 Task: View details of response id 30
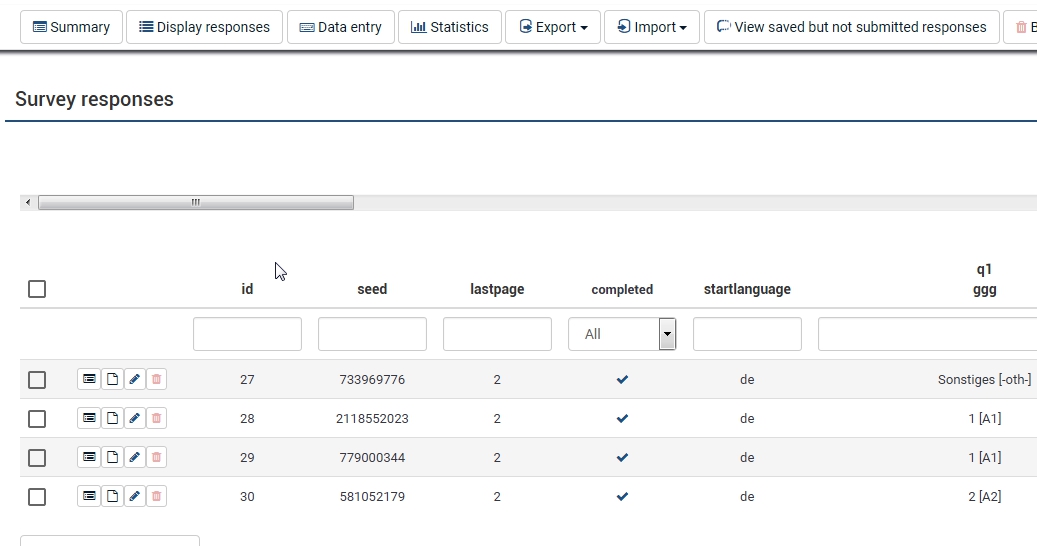click(89, 497)
